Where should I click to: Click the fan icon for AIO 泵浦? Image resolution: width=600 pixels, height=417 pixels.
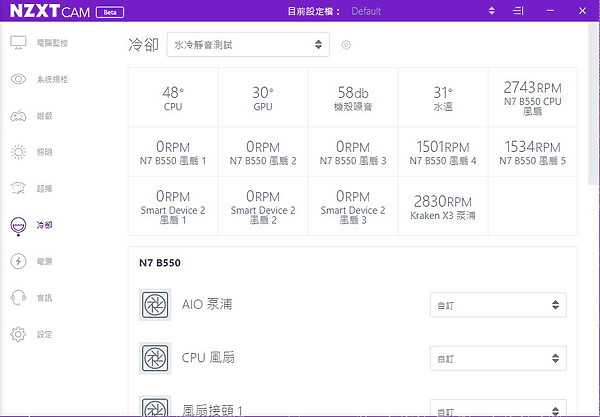pyautogui.click(x=155, y=305)
